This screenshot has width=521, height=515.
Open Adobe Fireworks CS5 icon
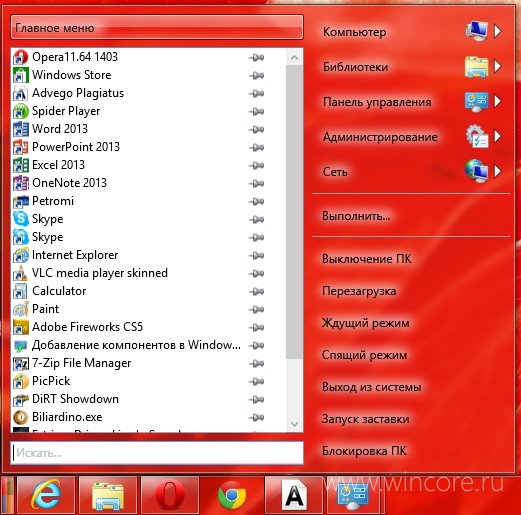20,327
